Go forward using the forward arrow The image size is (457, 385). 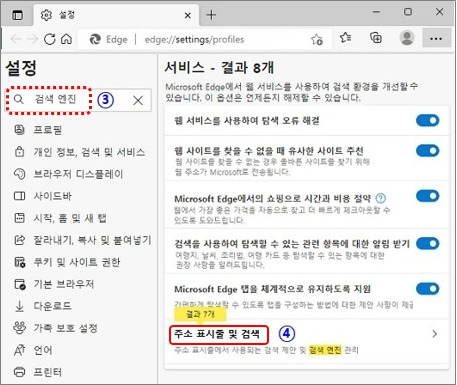(32, 39)
